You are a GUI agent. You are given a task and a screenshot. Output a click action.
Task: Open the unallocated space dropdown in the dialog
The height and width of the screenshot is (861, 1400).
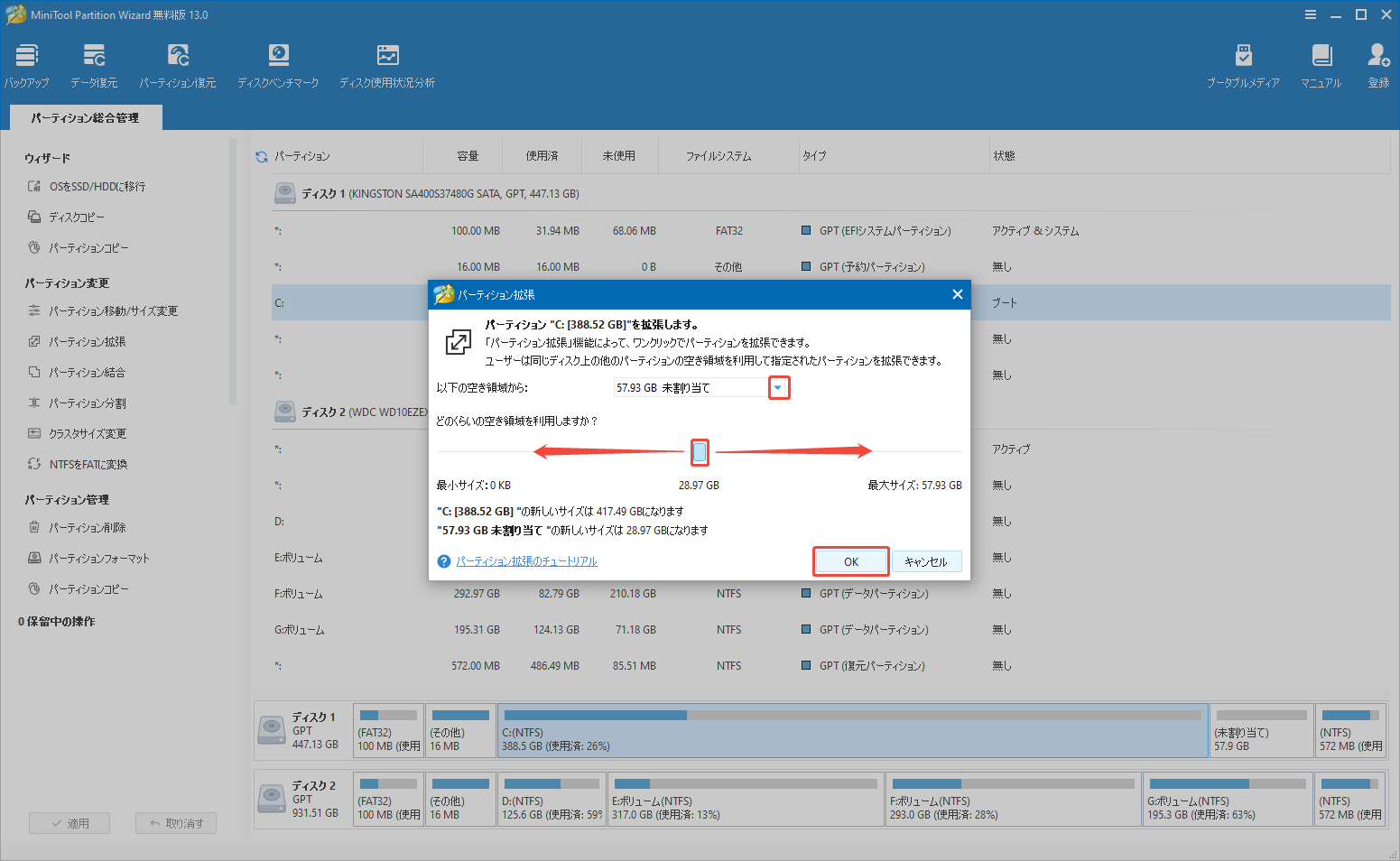click(x=778, y=387)
